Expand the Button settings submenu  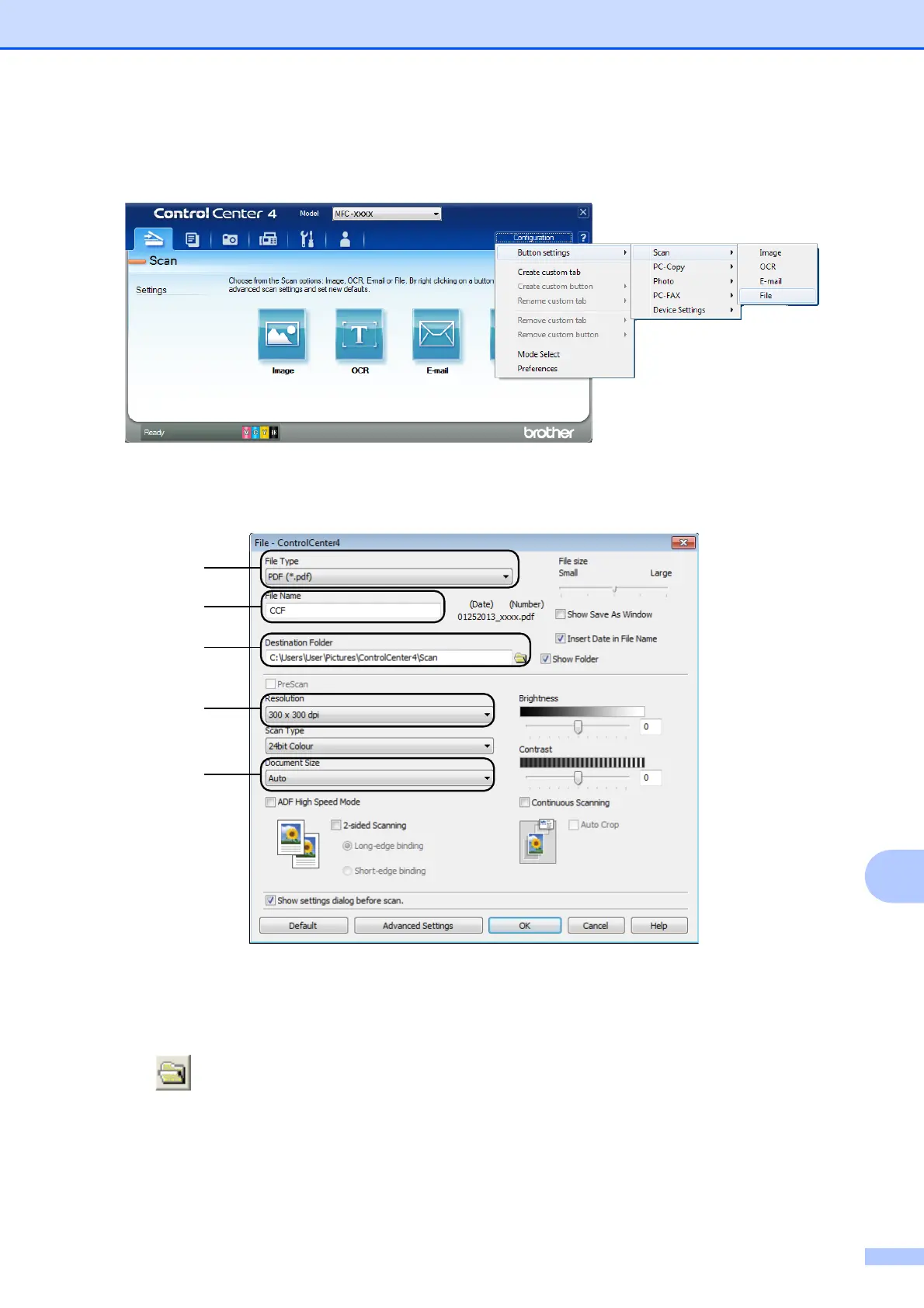(x=564, y=252)
